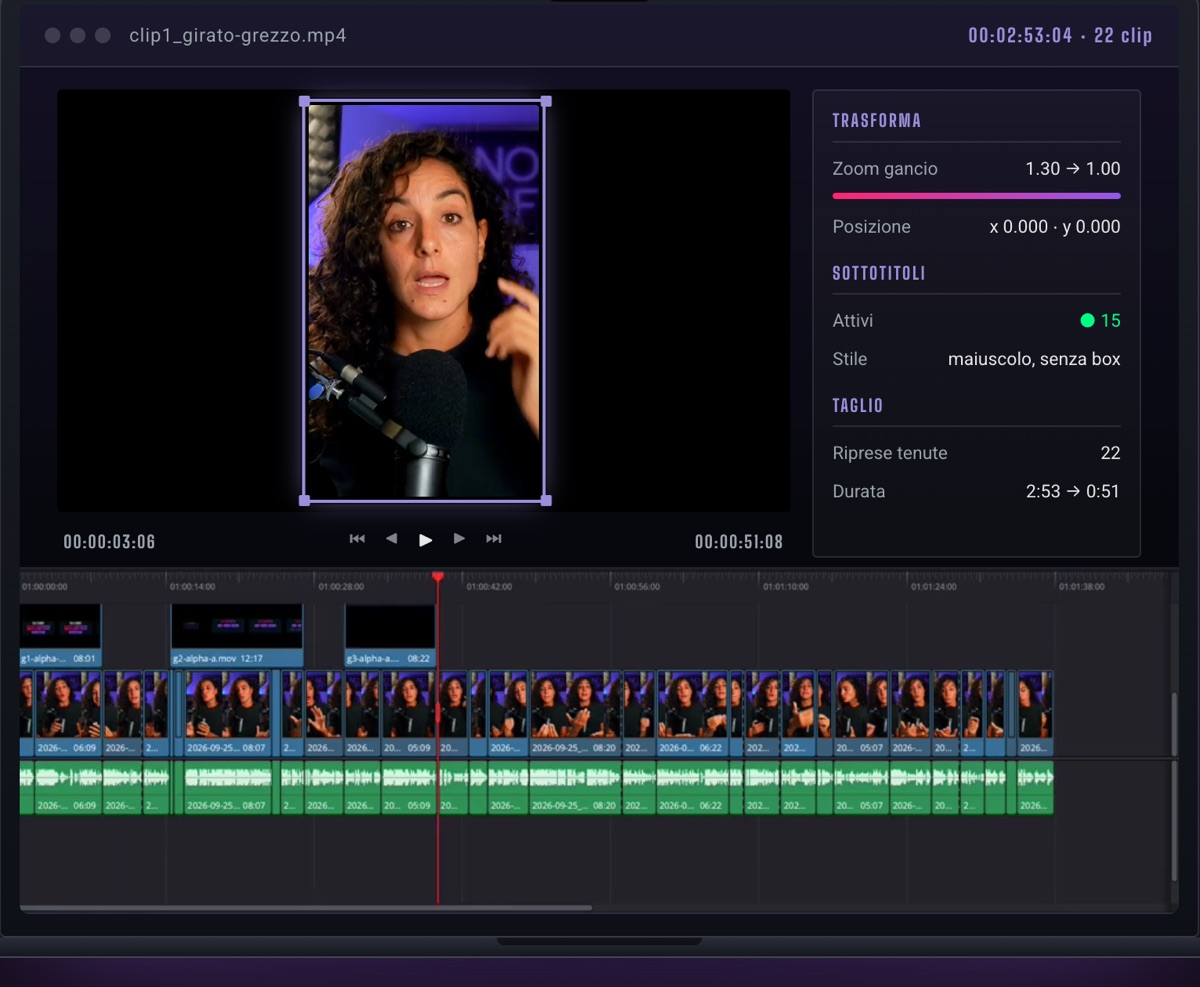Image resolution: width=1200 pixels, height=987 pixels.
Task: Click the header readout 00:02:53:04 · 22 clip
Action: (1060, 36)
